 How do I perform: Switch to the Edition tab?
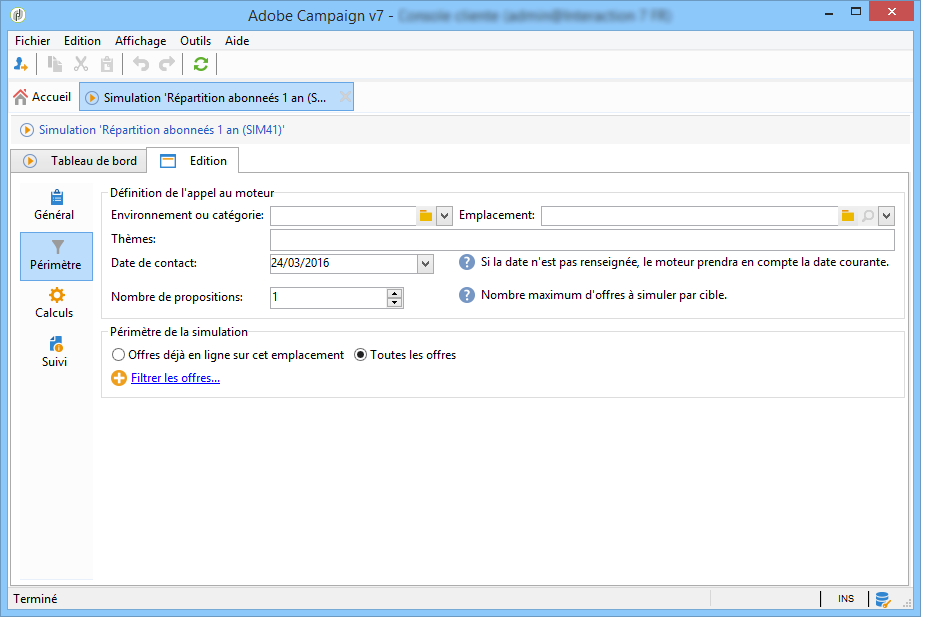tap(193, 161)
